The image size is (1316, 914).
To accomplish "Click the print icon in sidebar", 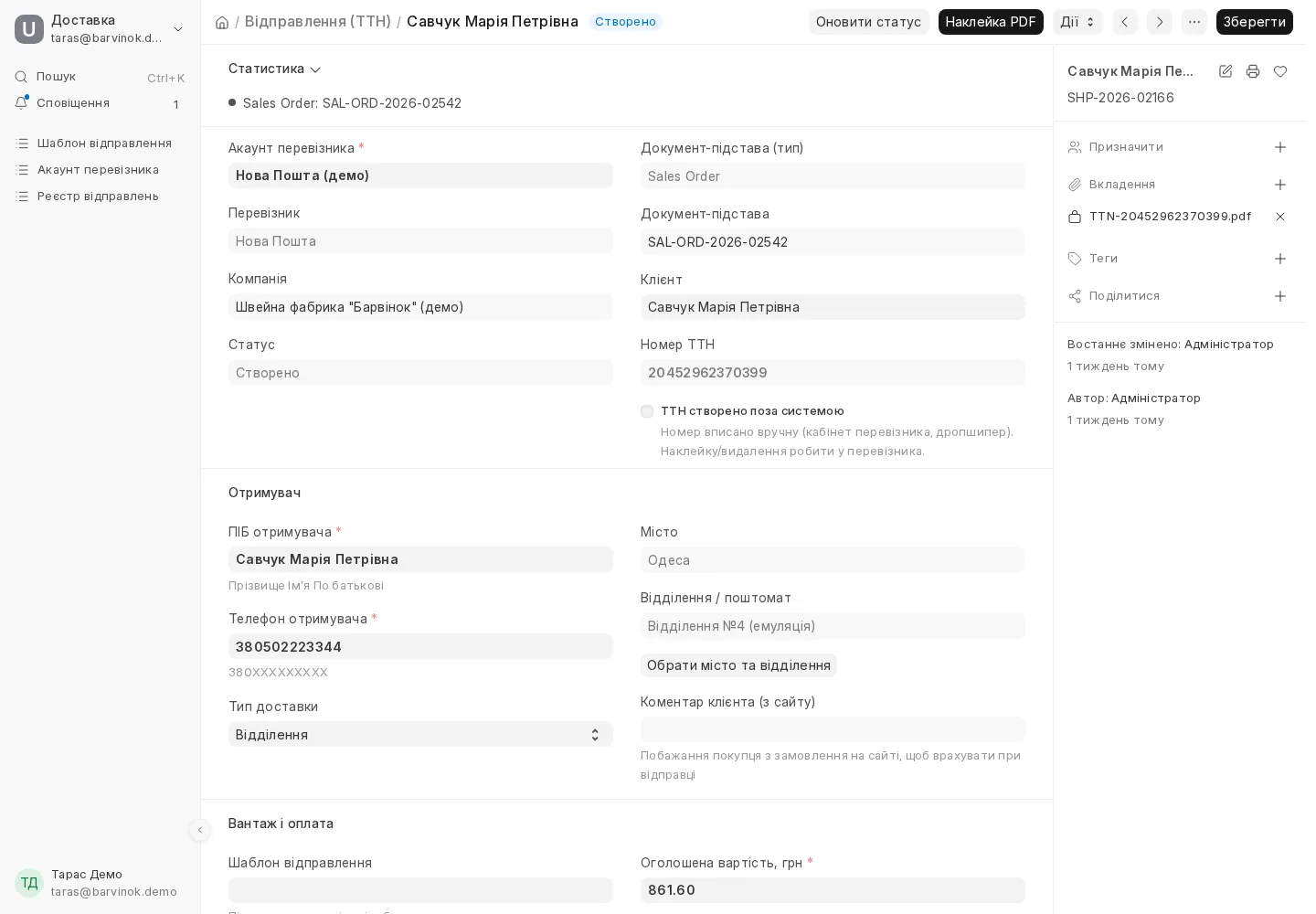I will tap(1253, 71).
